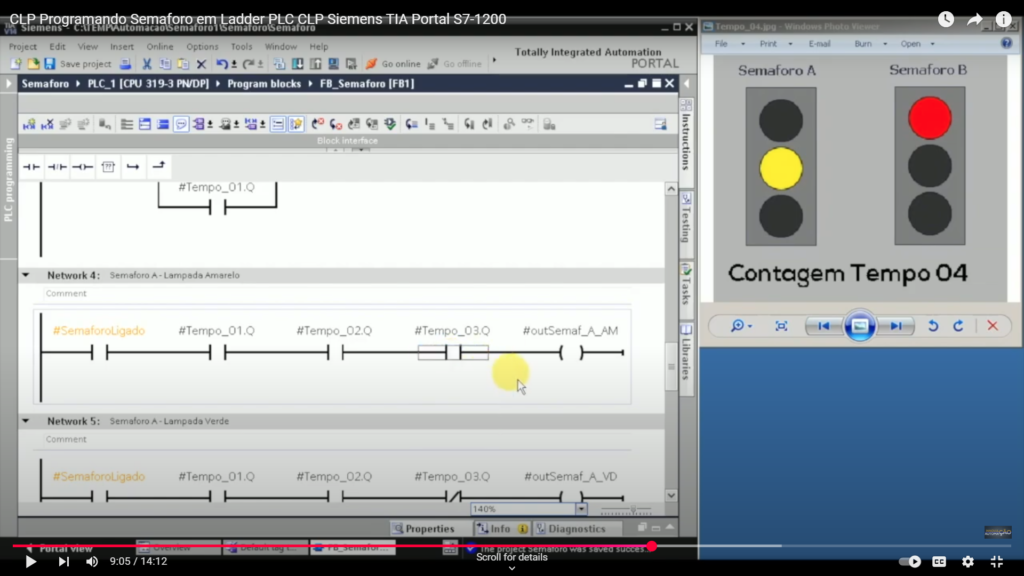Click the Go offline button

455,64
